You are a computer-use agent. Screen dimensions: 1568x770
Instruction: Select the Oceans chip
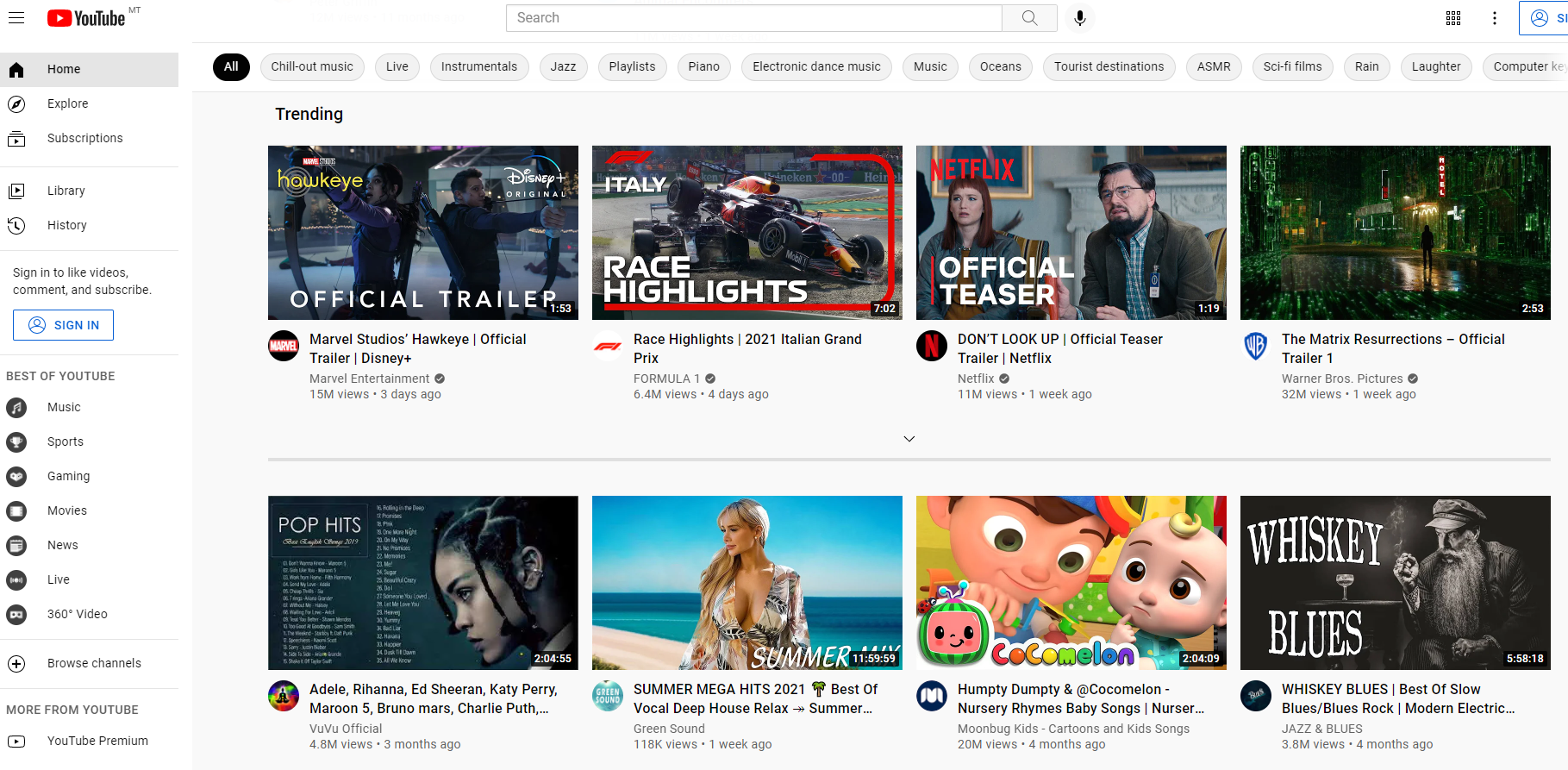coord(1000,66)
